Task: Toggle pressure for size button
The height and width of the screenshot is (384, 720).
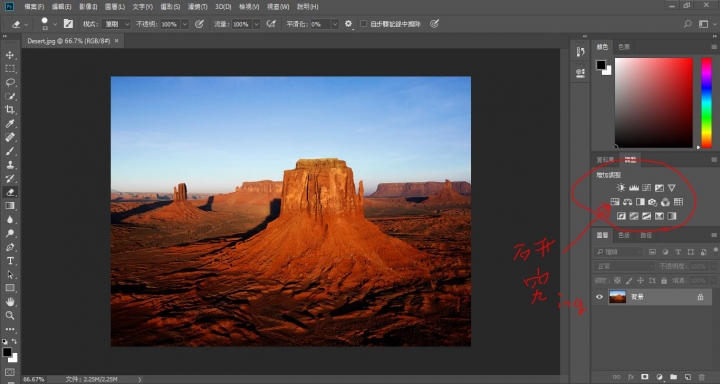Action: point(434,24)
